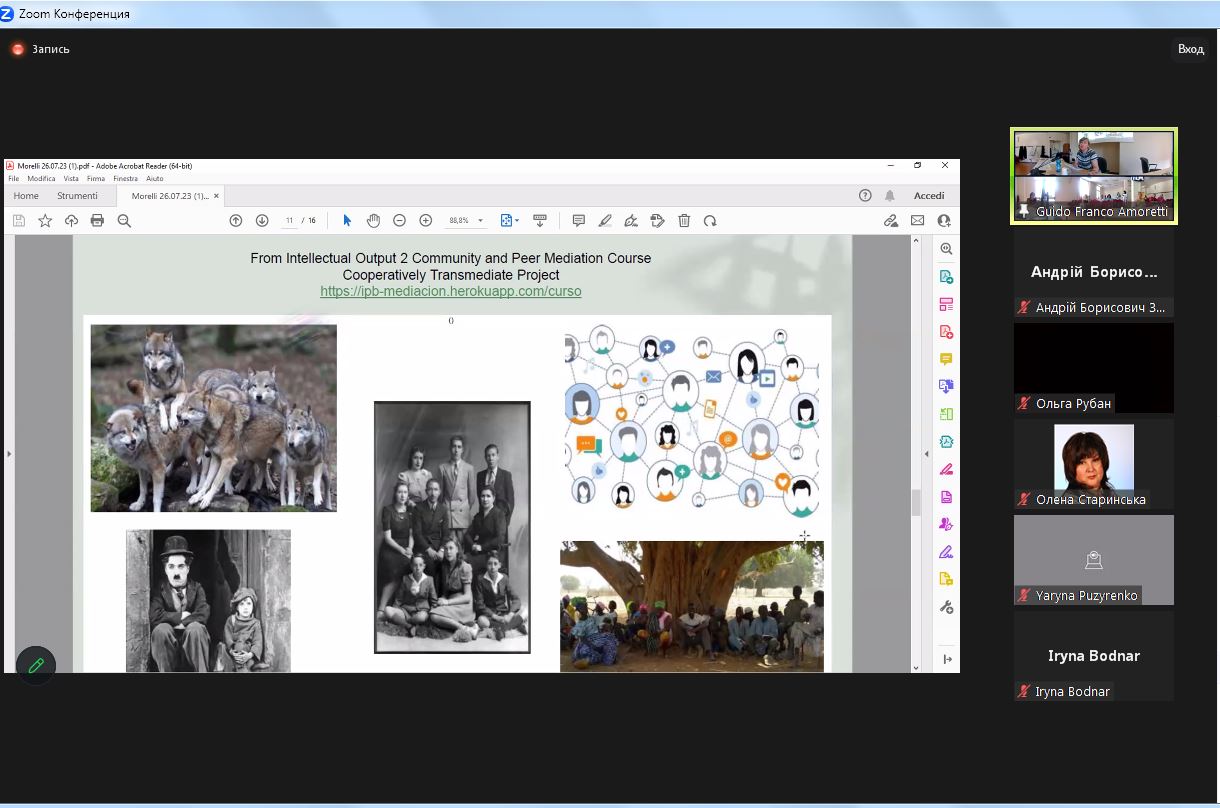The height and width of the screenshot is (808, 1220).
Task: Click the delete trash icon
Action: (x=684, y=221)
